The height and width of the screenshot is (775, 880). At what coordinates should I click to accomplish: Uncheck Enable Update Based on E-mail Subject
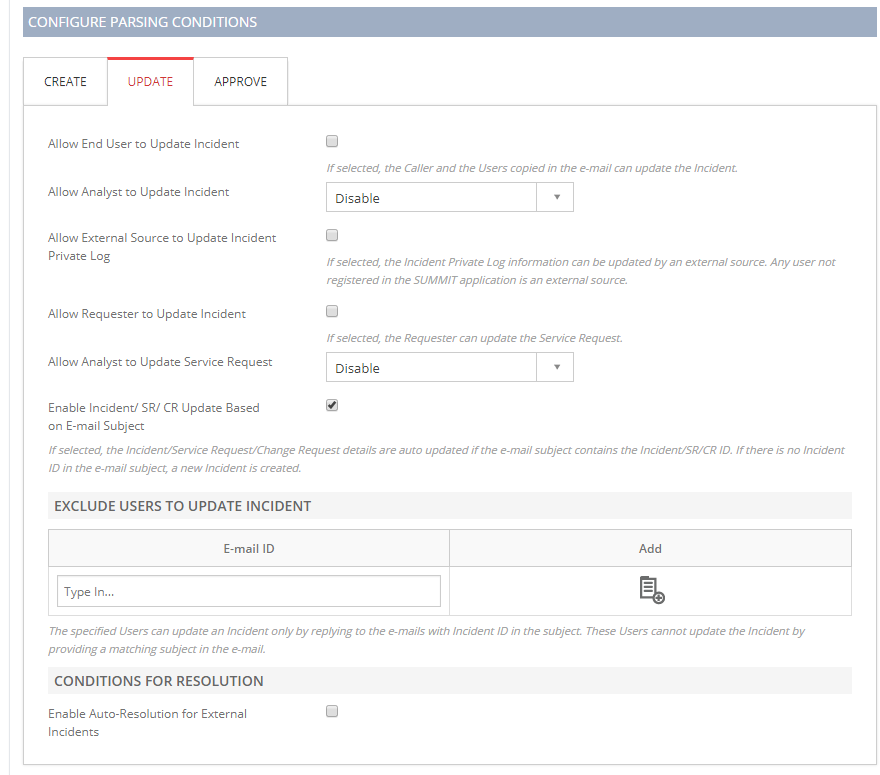(332, 405)
